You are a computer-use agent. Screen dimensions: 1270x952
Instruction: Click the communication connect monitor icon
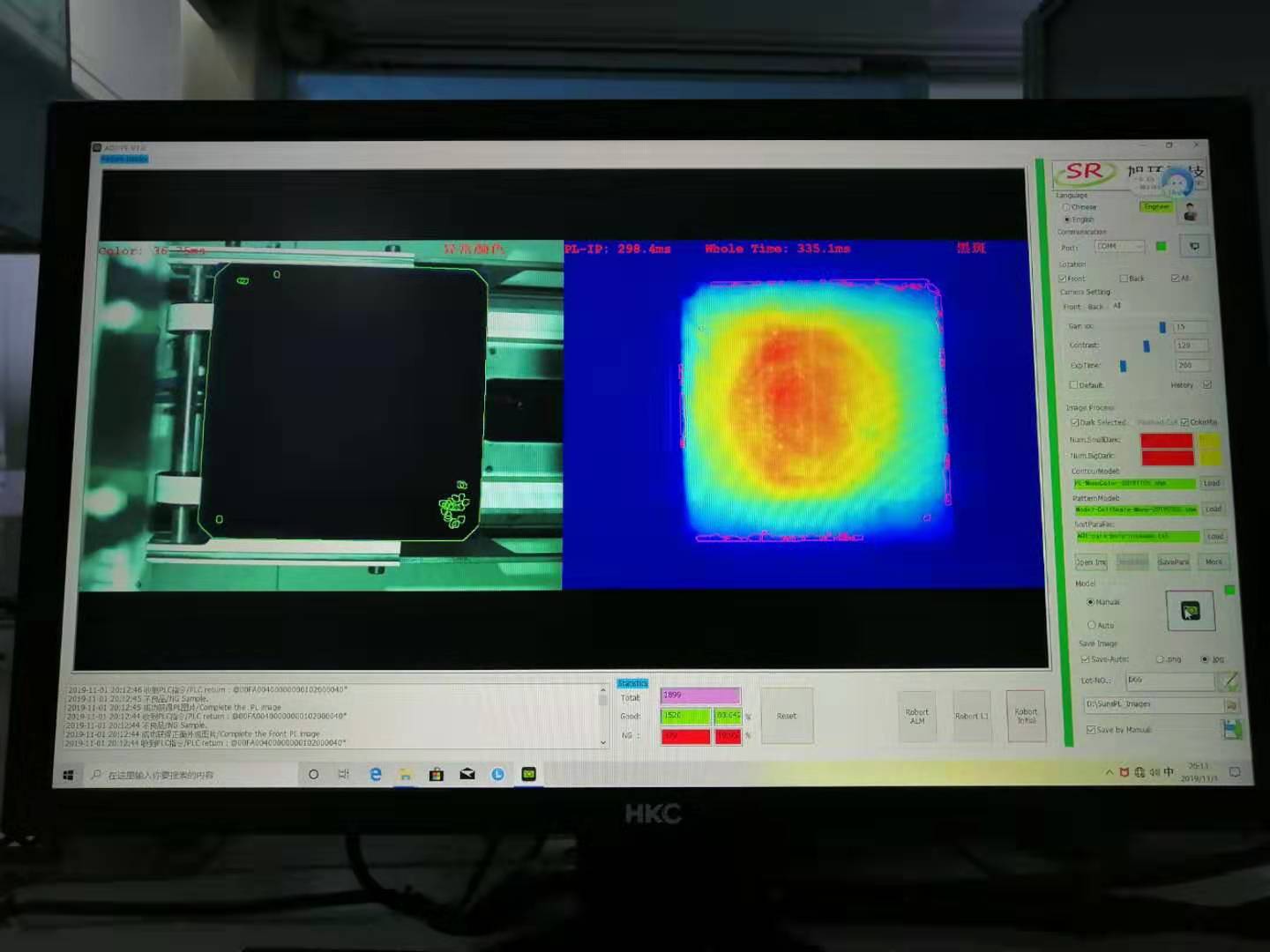[1194, 247]
